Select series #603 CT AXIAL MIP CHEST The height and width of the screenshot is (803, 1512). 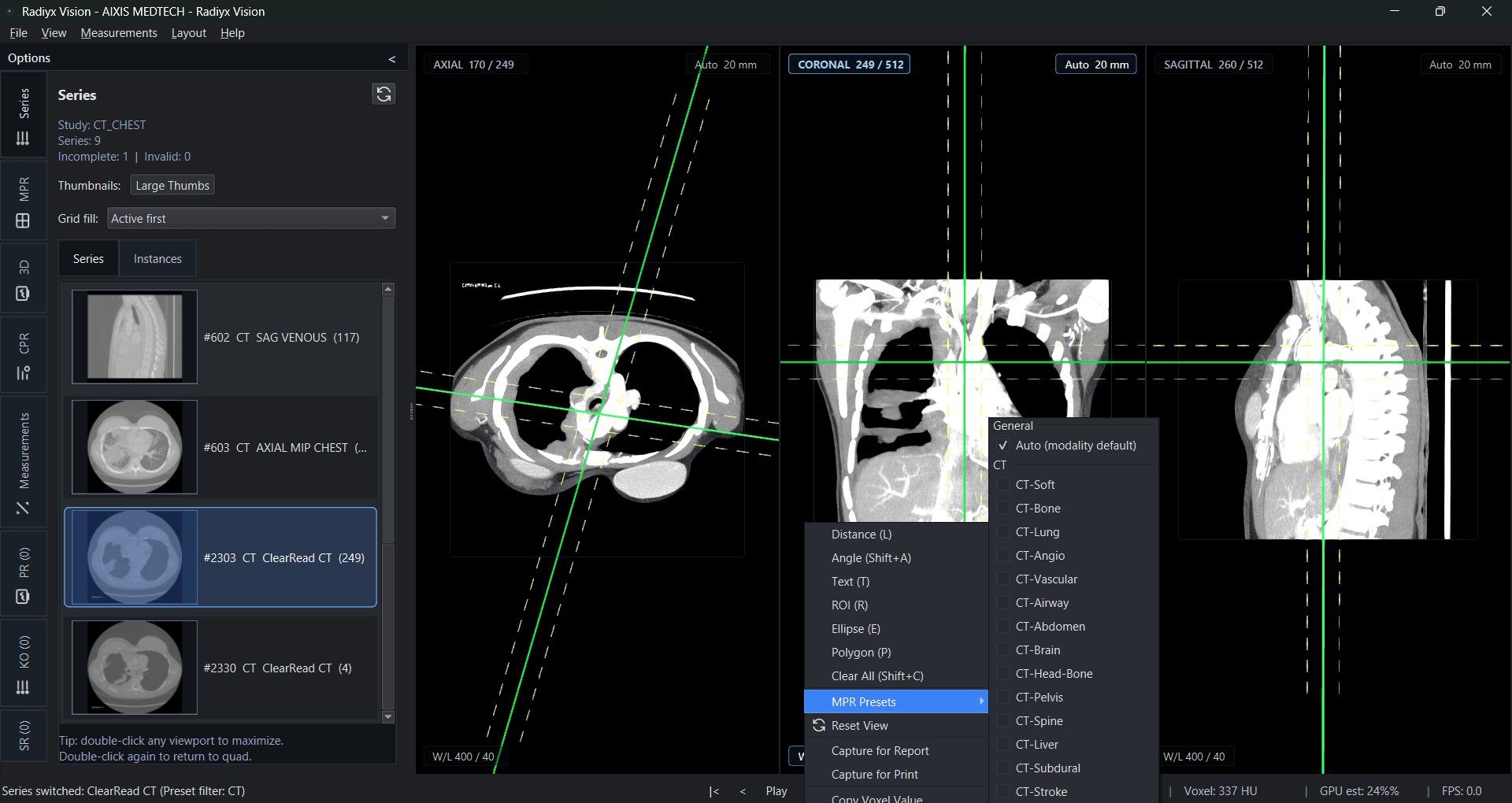(x=220, y=447)
